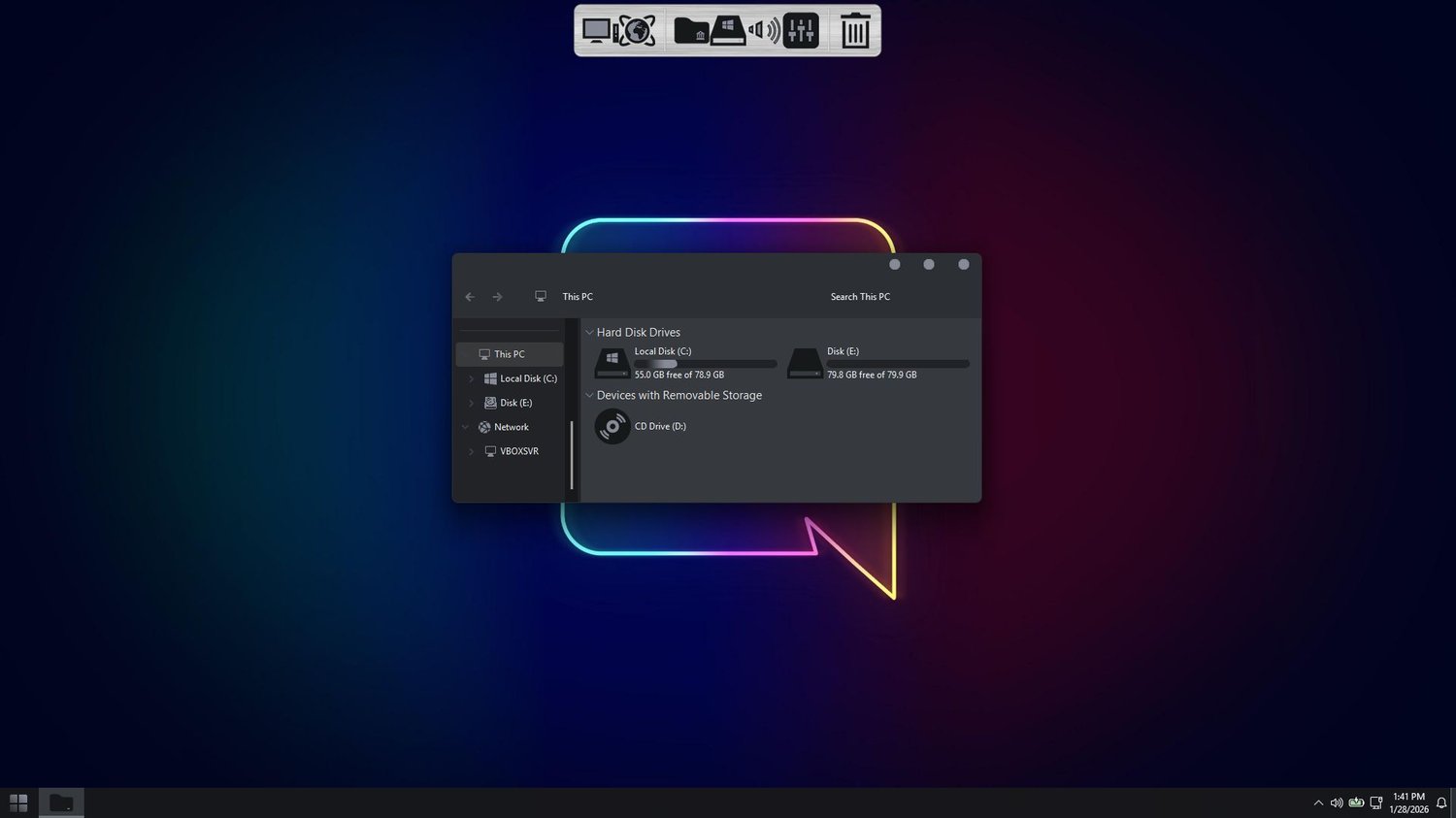
Task: Show hidden tray icons chevron
Action: pos(1318,802)
